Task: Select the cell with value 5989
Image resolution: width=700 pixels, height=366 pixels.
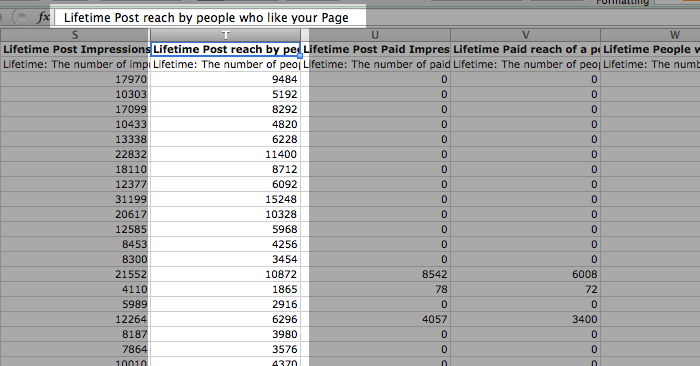Action: click(75, 304)
